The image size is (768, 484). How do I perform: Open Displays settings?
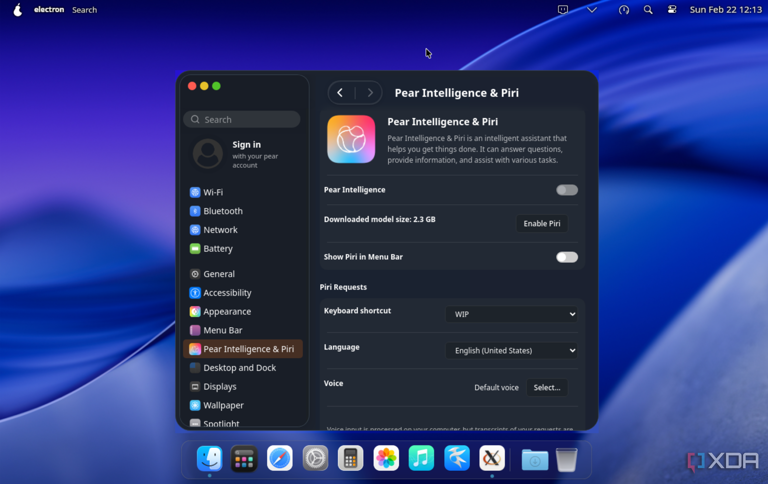243,387
